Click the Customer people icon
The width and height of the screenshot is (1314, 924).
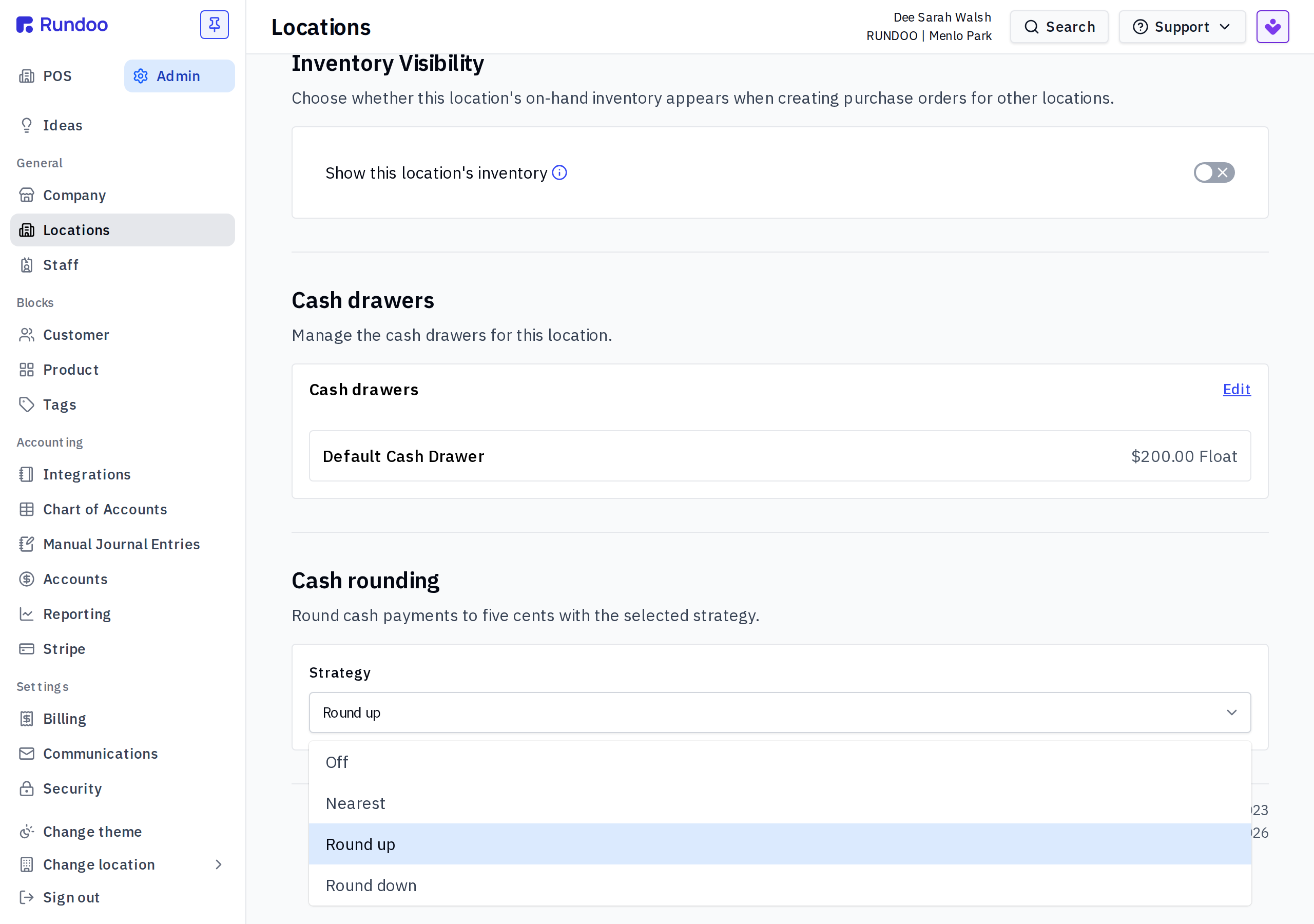pos(26,335)
